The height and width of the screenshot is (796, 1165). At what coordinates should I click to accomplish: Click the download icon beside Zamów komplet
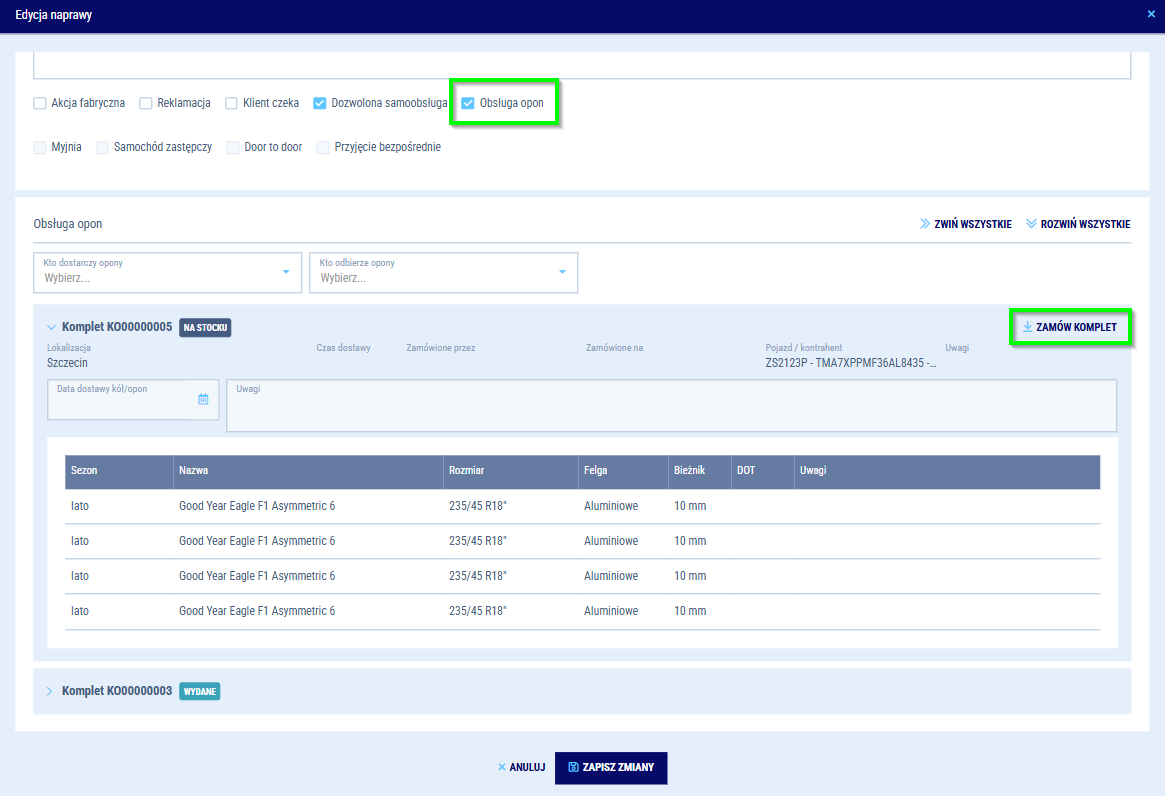pos(1027,327)
